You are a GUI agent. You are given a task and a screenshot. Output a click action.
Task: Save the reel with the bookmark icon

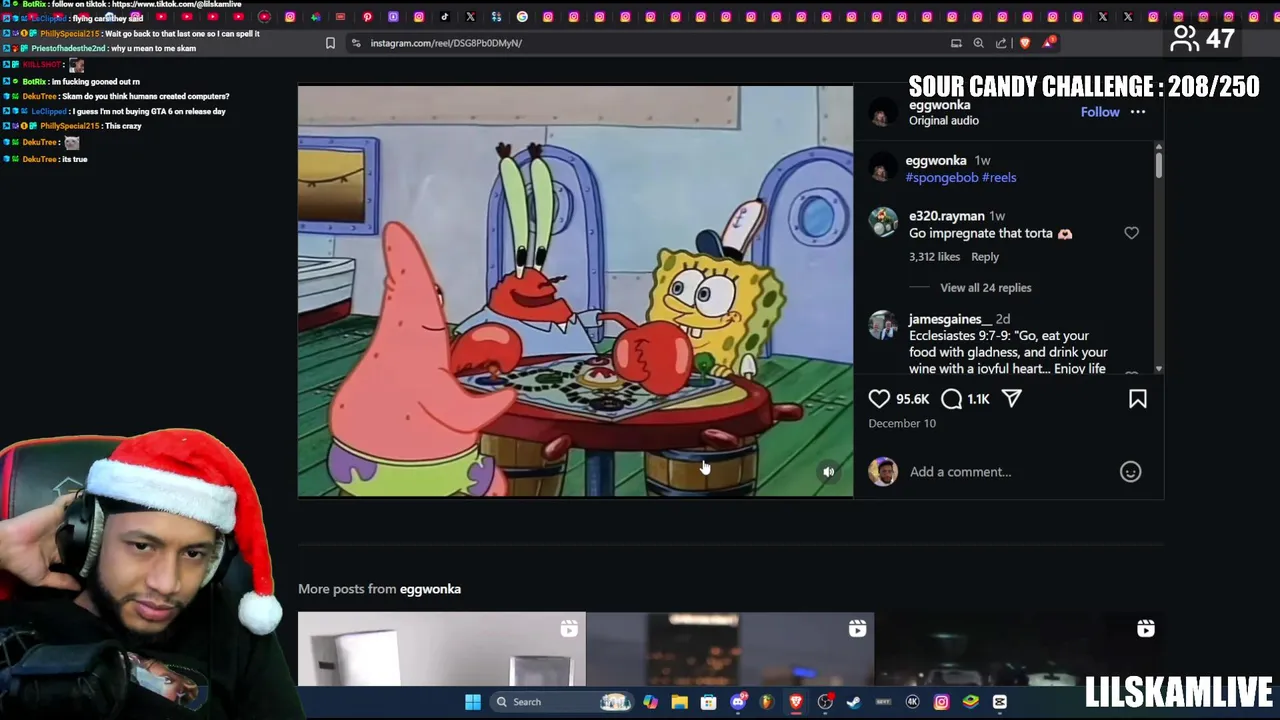pos(1138,399)
